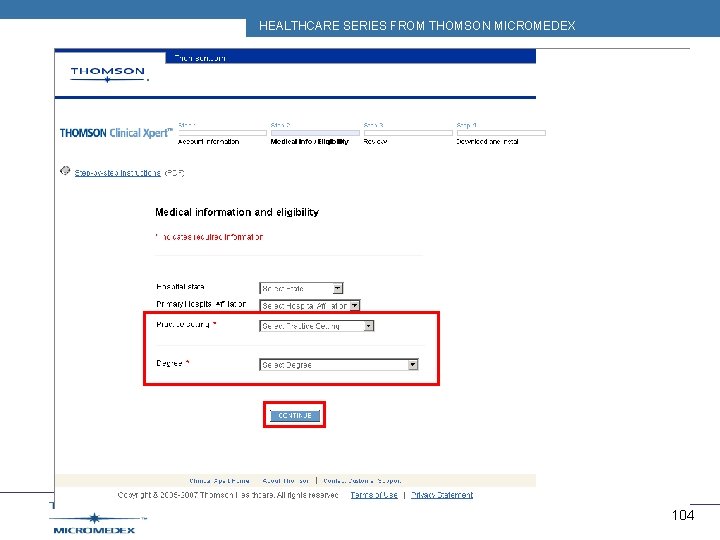Select Step 2 Medical Info / Eligibility

click(x=315, y=133)
